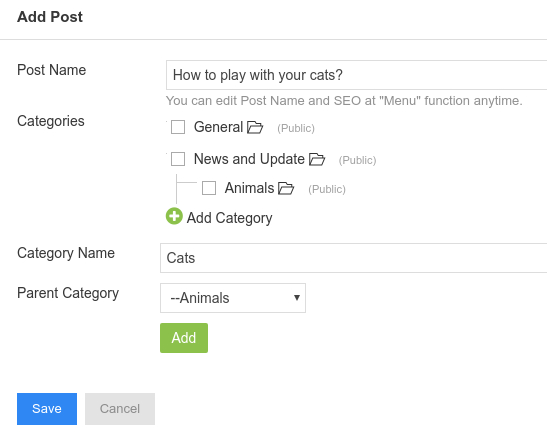The width and height of the screenshot is (547, 442).
Task: Select the General category label
Action: (218, 127)
